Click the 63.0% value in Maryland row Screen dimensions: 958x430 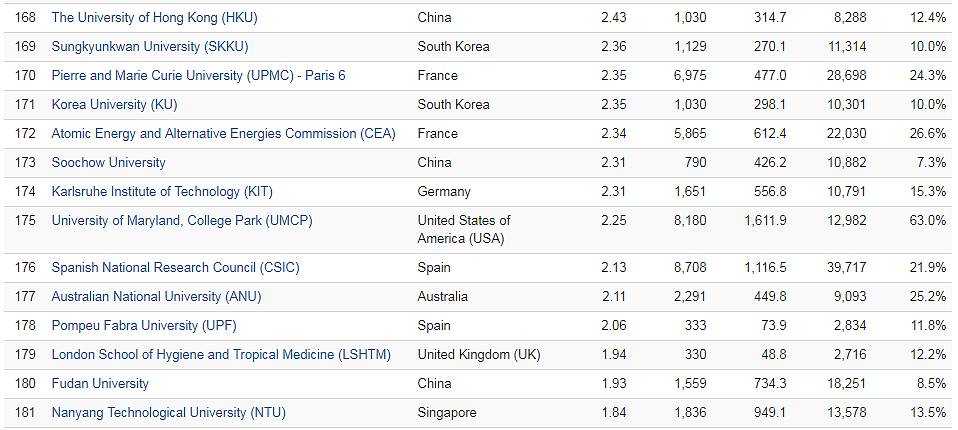(927, 220)
